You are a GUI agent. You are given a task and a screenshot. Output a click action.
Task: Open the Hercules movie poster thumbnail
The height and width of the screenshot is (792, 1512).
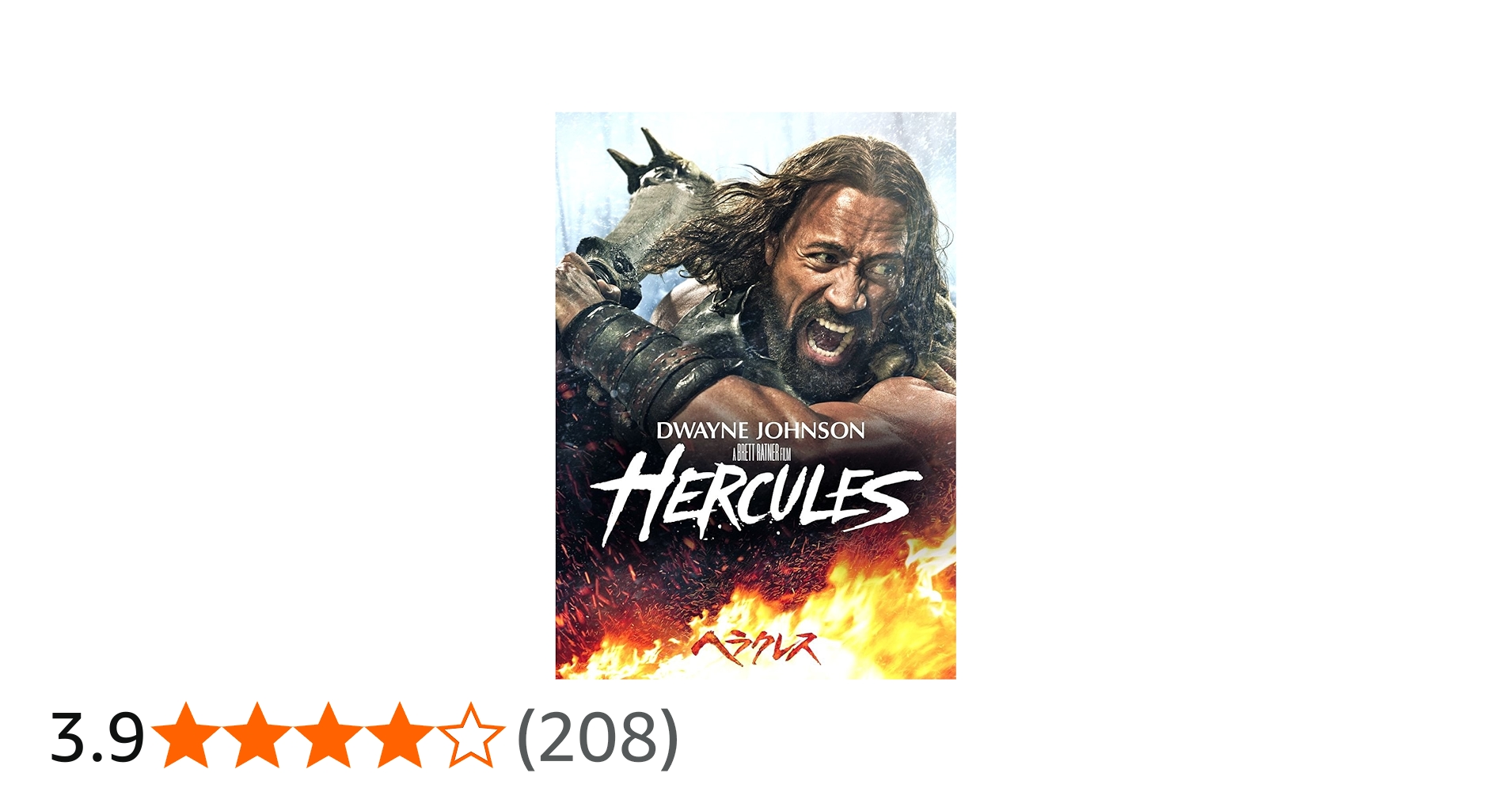tap(755, 395)
